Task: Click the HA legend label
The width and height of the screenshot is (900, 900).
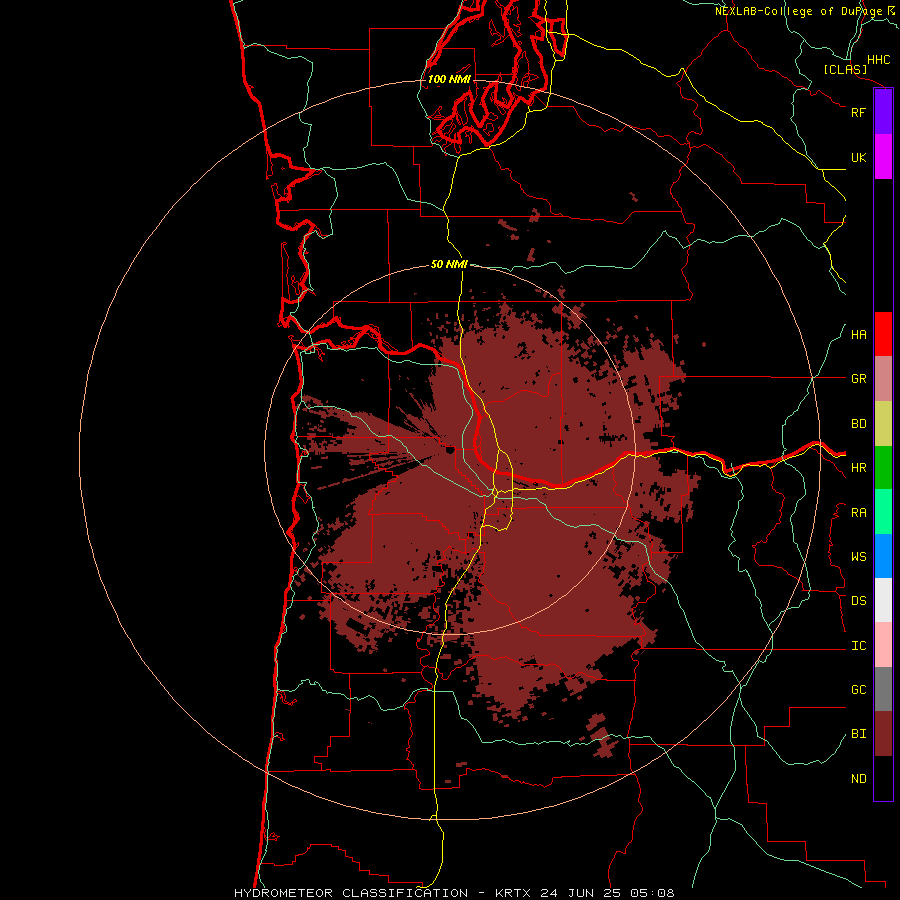Action: [858, 335]
